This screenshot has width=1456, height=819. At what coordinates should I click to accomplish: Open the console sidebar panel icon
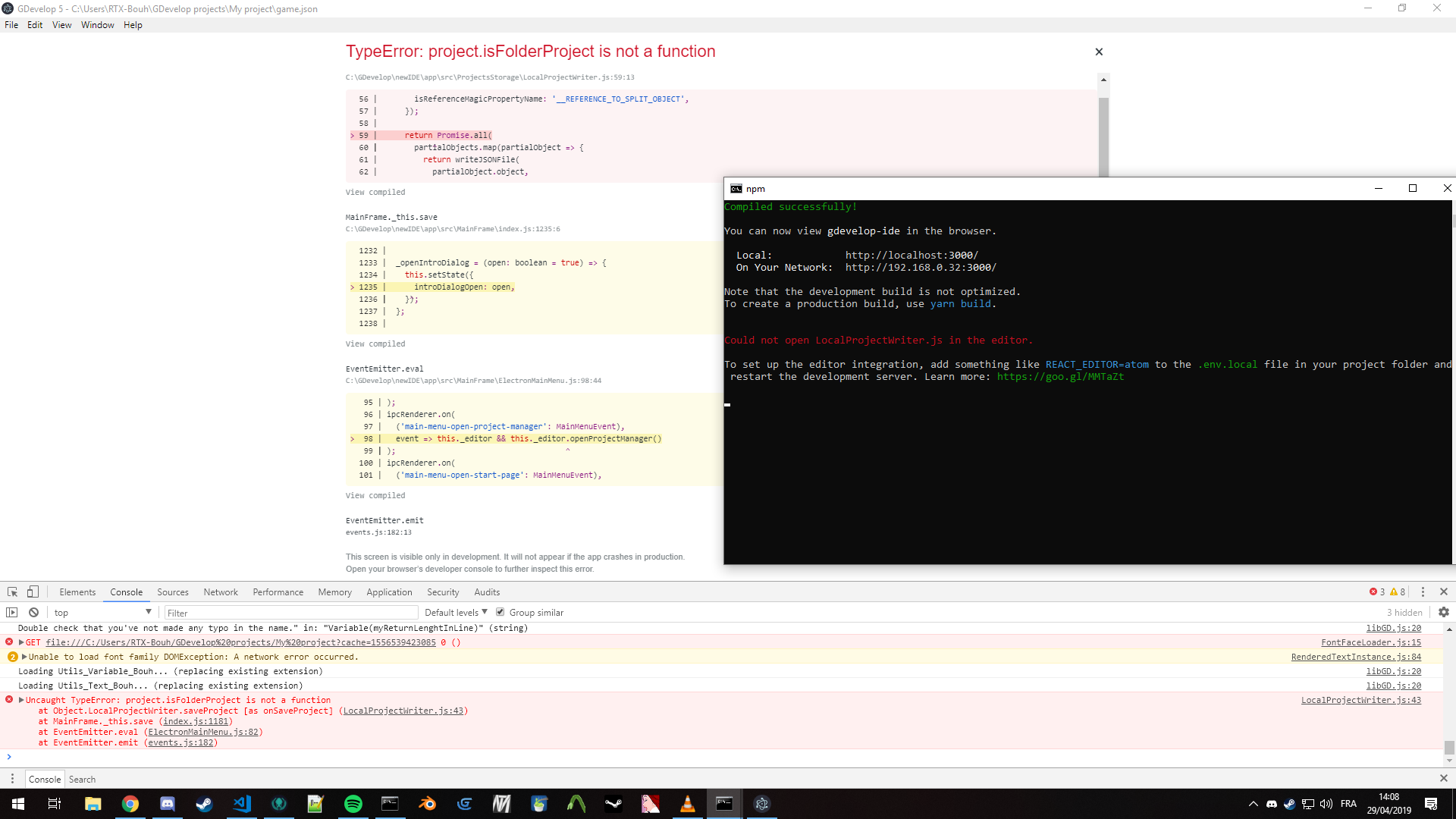[x=11, y=612]
